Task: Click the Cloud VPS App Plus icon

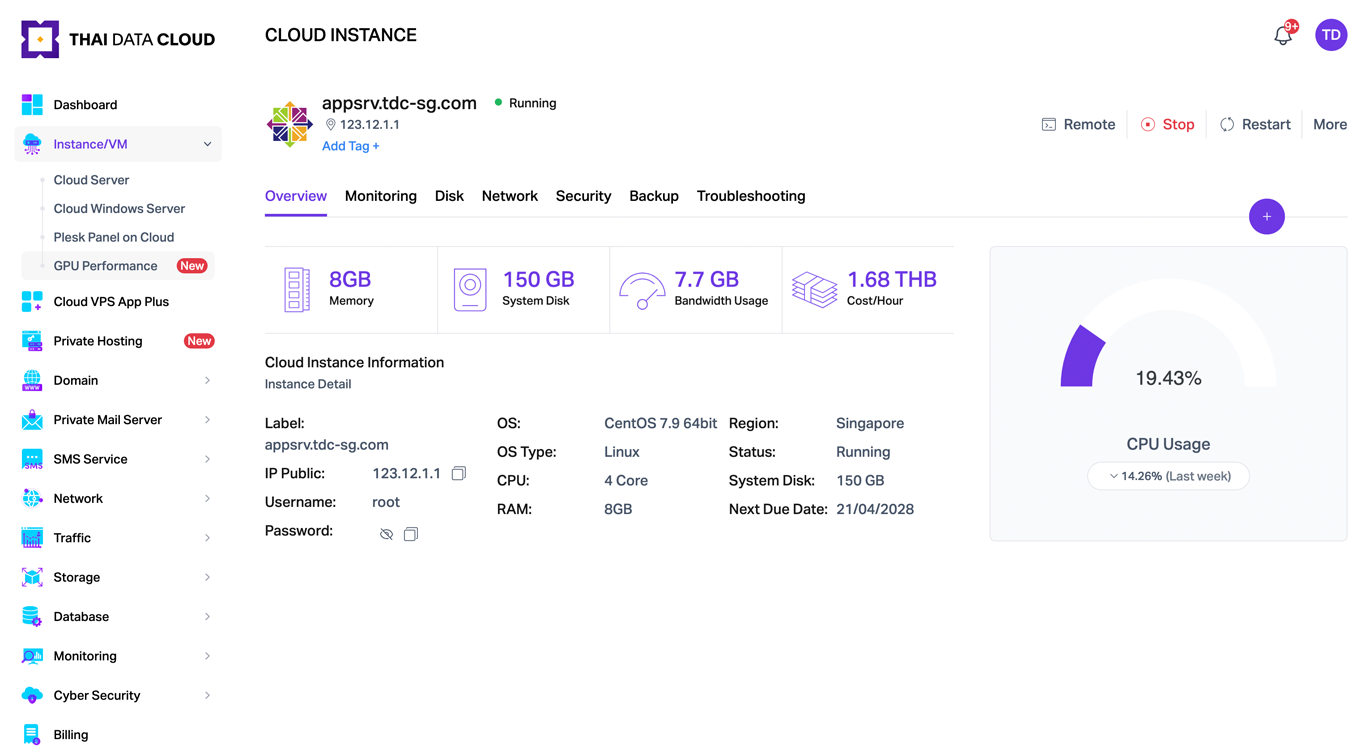Action: point(32,301)
